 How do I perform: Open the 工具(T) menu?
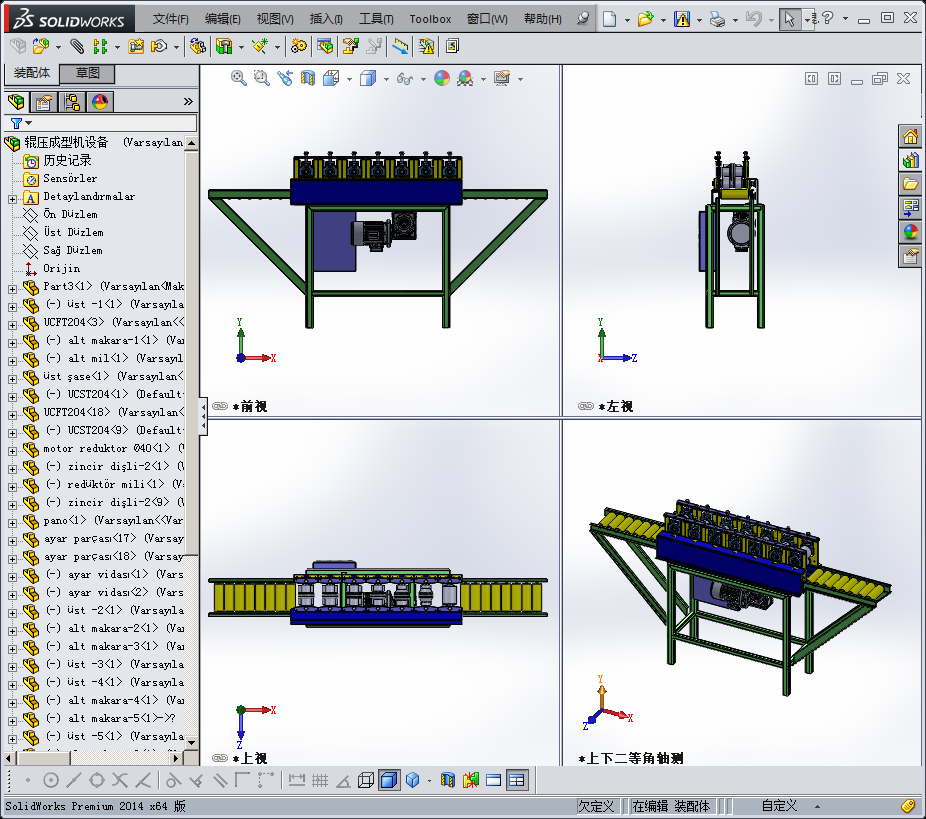click(x=376, y=19)
